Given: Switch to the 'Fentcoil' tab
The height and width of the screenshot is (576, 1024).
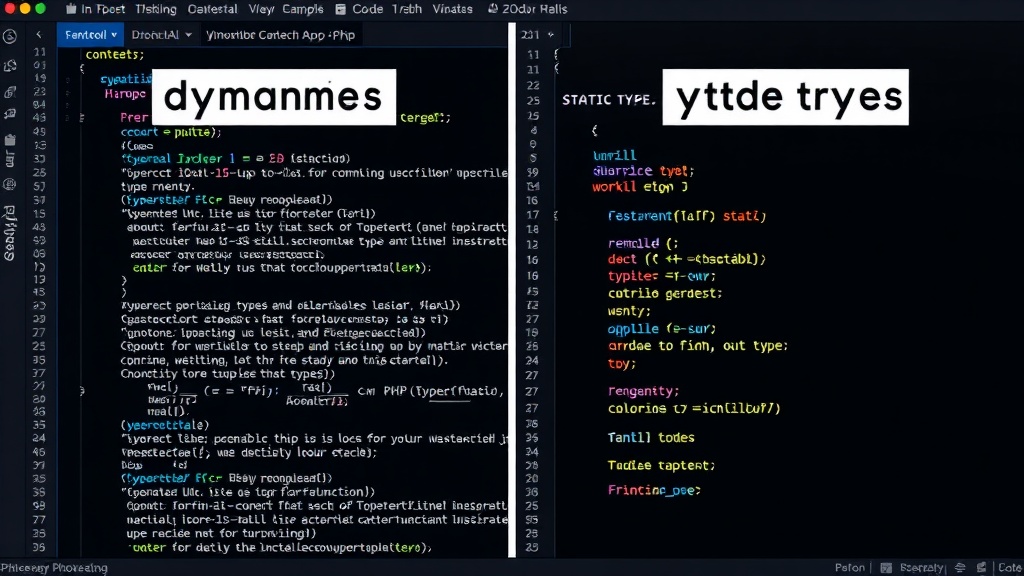Looking at the screenshot, I should [x=90, y=35].
